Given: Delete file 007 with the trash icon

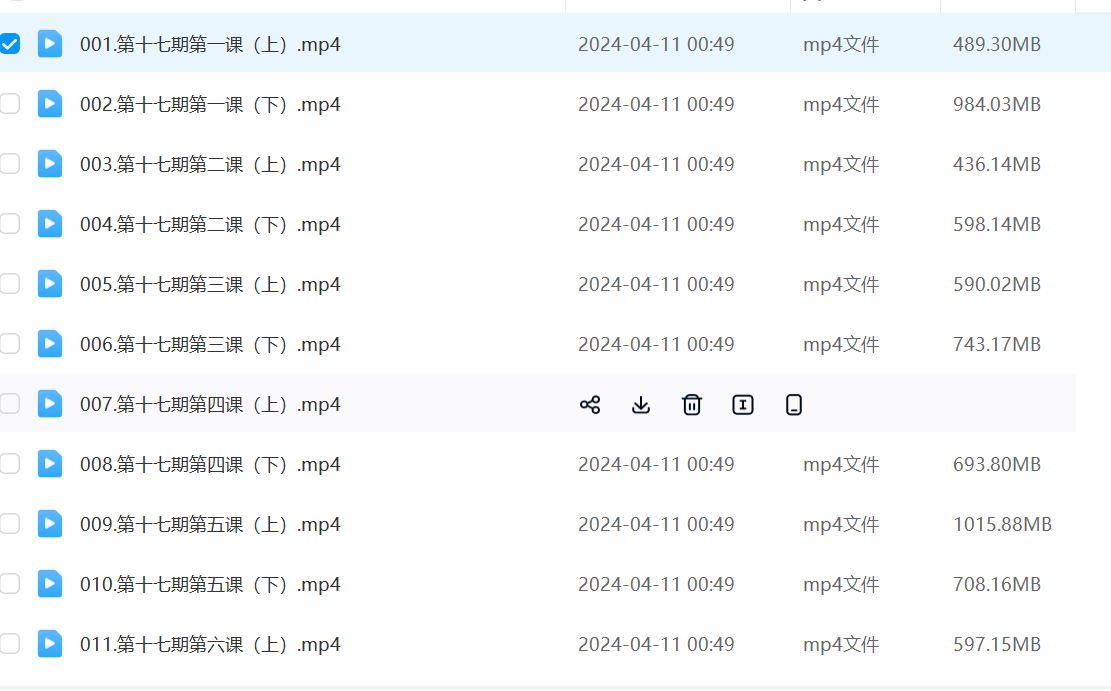Looking at the screenshot, I should [692, 404].
